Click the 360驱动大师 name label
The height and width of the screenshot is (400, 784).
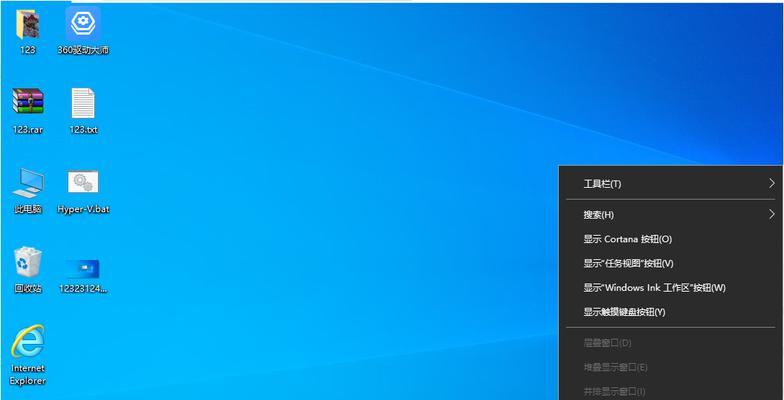point(83,50)
